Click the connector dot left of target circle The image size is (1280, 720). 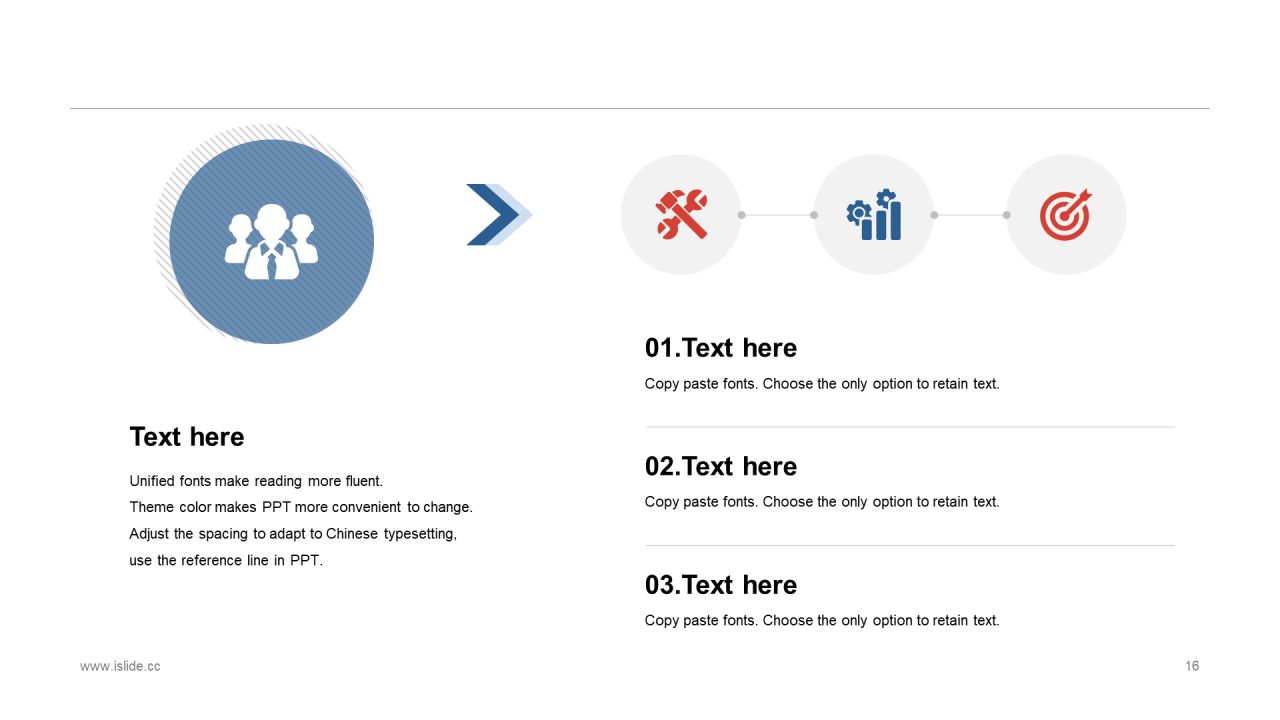pyautogui.click(x=1006, y=215)
